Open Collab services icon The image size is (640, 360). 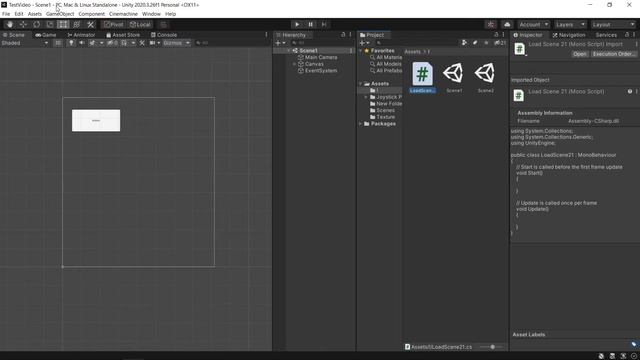(x=491, y=24)
